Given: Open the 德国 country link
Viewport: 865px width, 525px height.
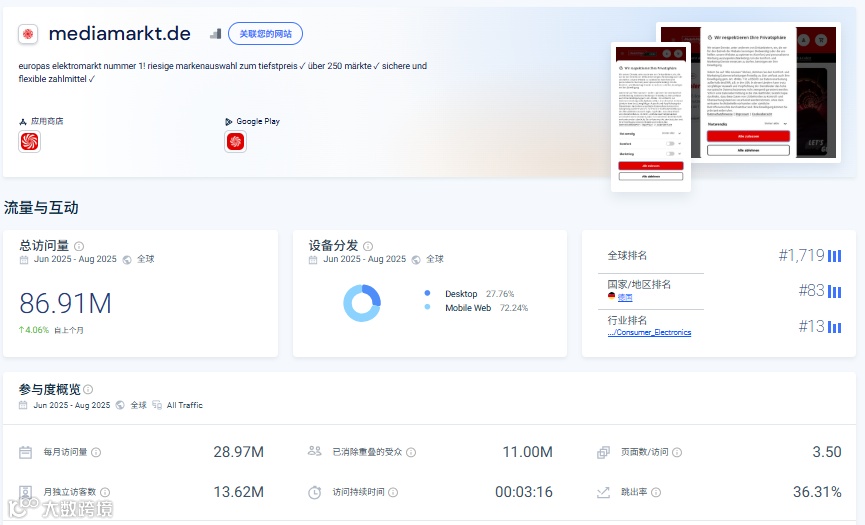Looking at the screenshot, I should click(x=625, y=297).
